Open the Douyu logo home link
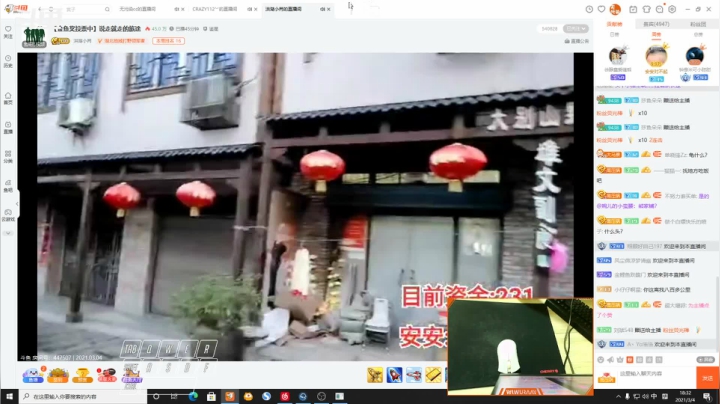This screenshot has width=720, height=404. pyautogui.click(x=16, y=9)
